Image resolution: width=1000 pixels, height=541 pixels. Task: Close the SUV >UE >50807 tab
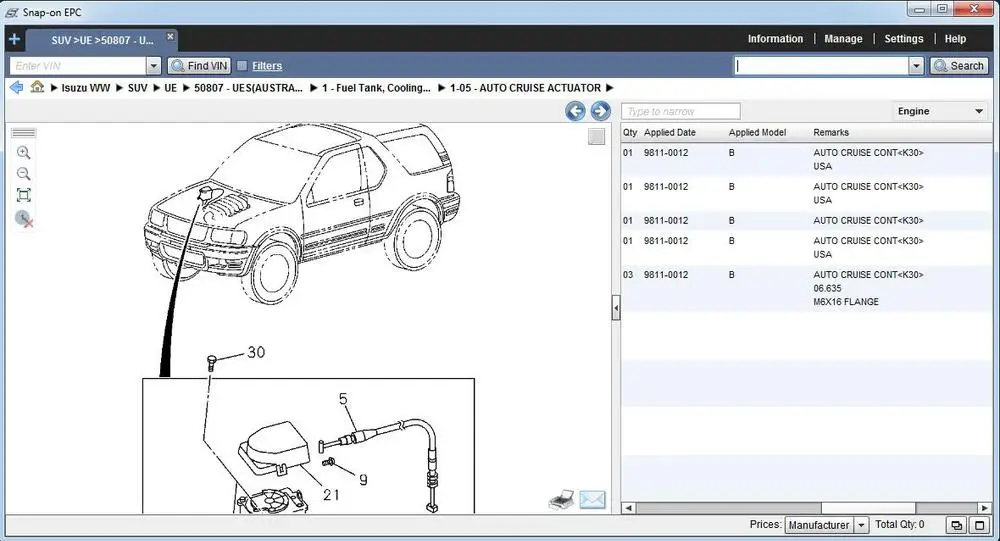pos(170,36)
